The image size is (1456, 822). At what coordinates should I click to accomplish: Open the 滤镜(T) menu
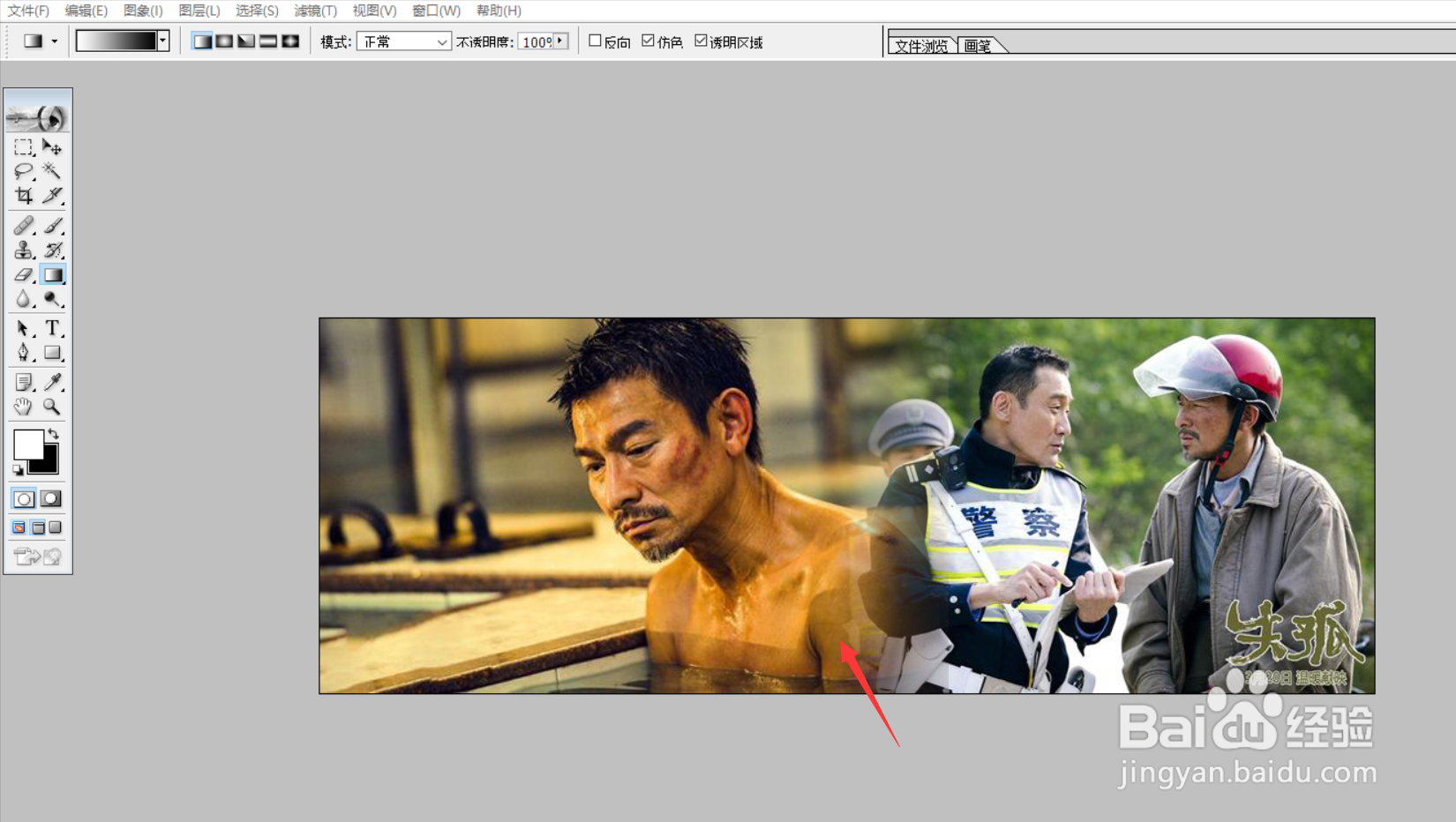point(315,11)
